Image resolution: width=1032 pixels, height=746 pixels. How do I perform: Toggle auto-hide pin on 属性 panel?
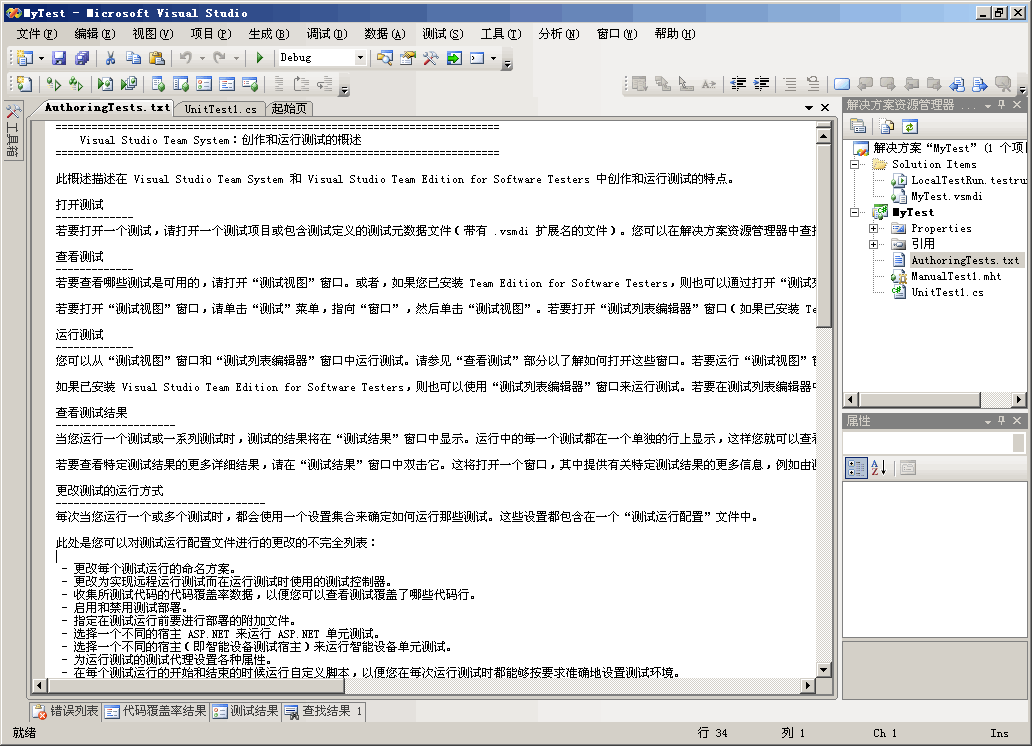coord(1002,420)
